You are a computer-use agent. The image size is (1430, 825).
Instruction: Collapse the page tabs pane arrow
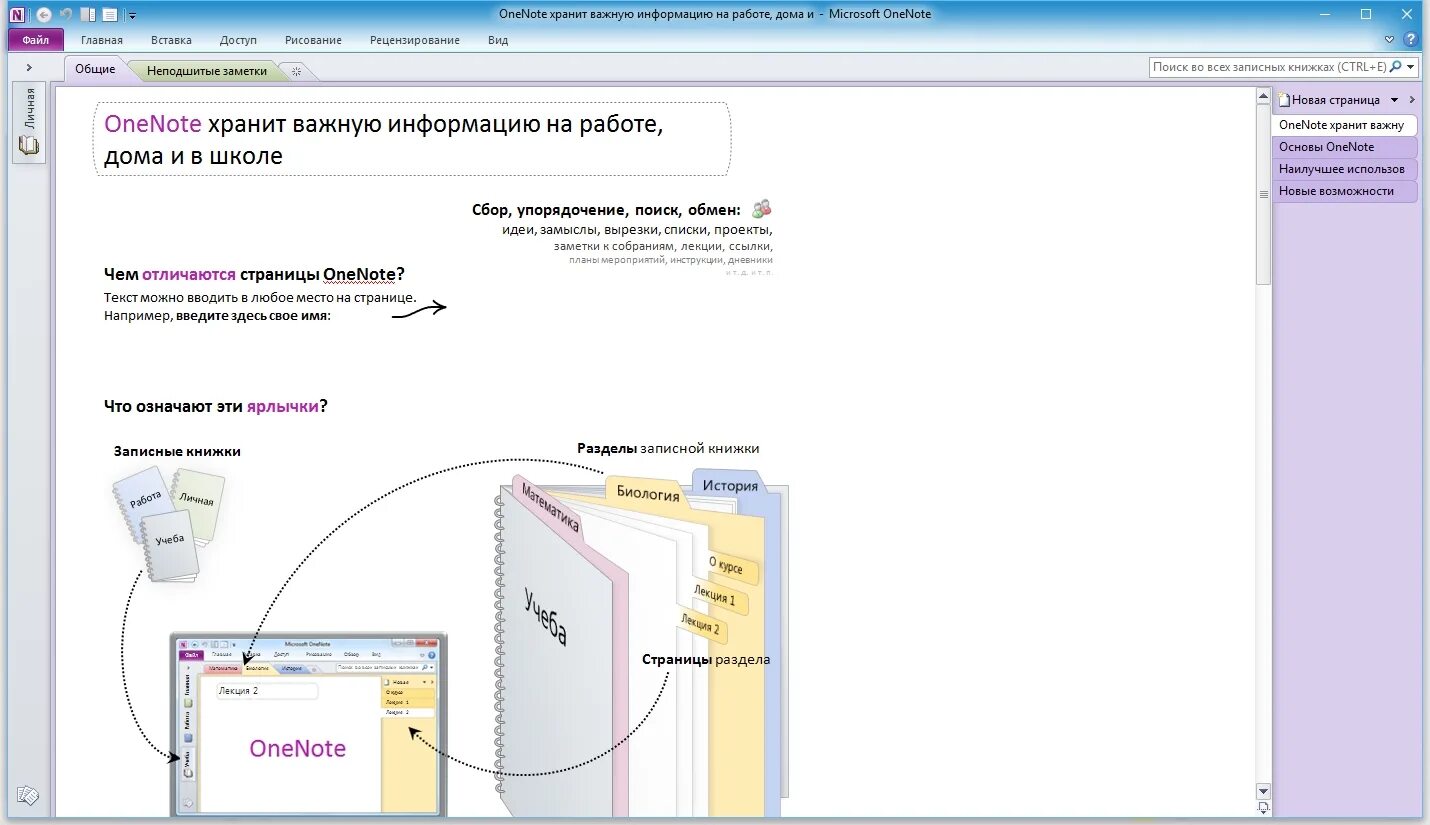[1412, 100]
